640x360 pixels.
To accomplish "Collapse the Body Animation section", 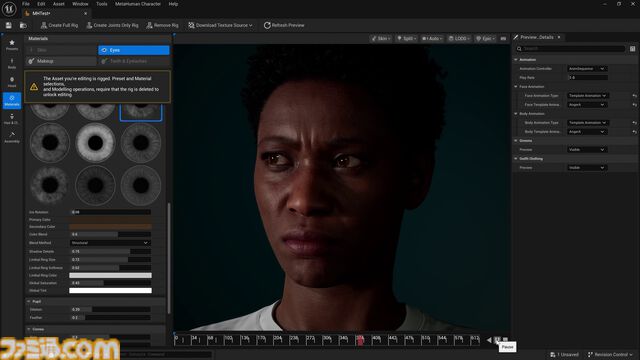I will [516, 113].
